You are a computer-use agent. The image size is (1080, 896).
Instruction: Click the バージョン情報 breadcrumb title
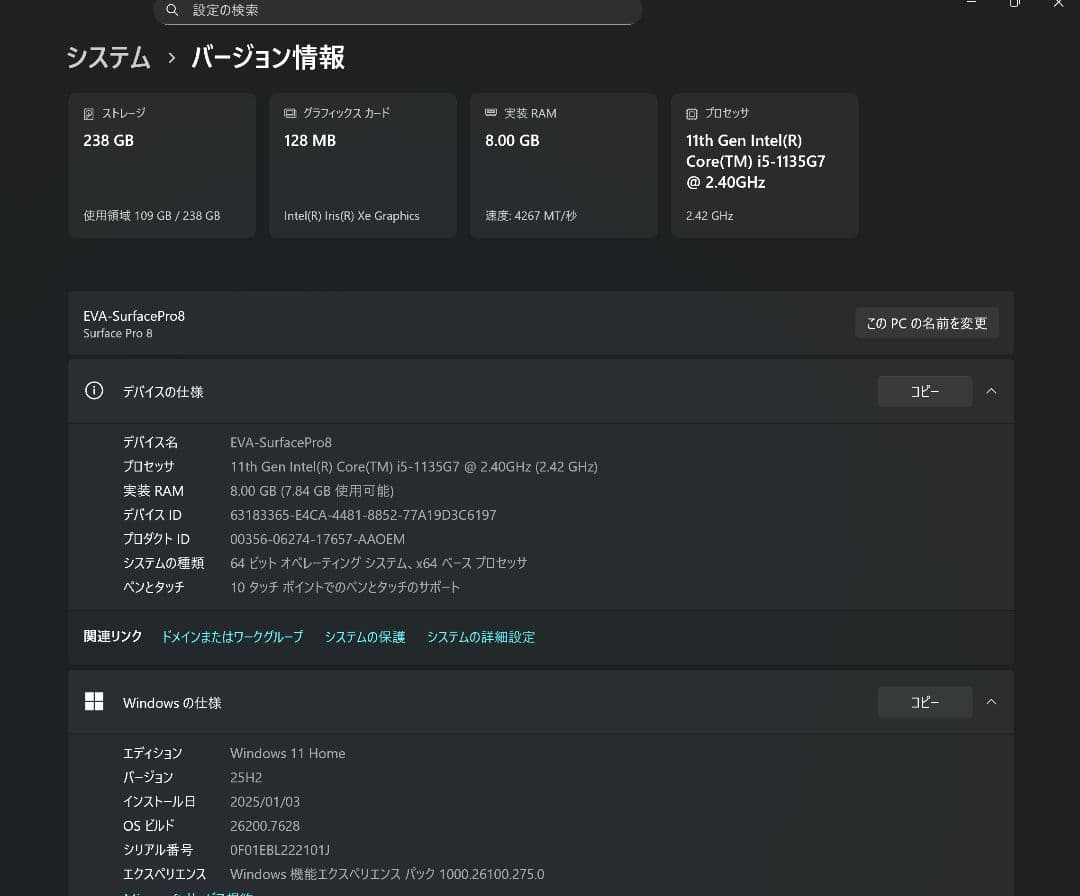[268, 57]
